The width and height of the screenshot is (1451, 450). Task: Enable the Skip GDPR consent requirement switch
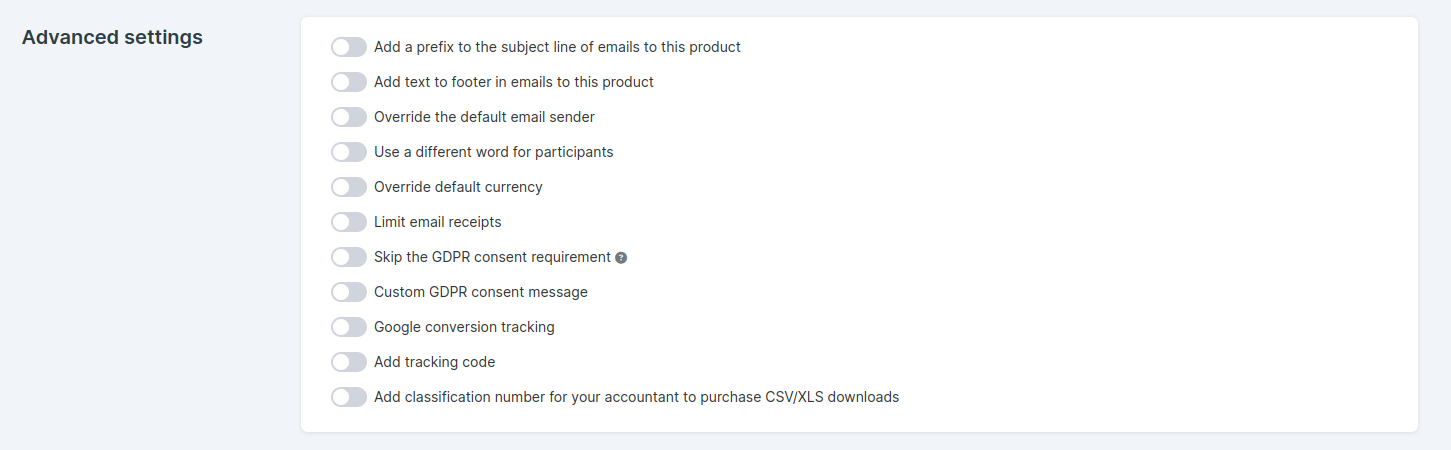click(349, 257)
